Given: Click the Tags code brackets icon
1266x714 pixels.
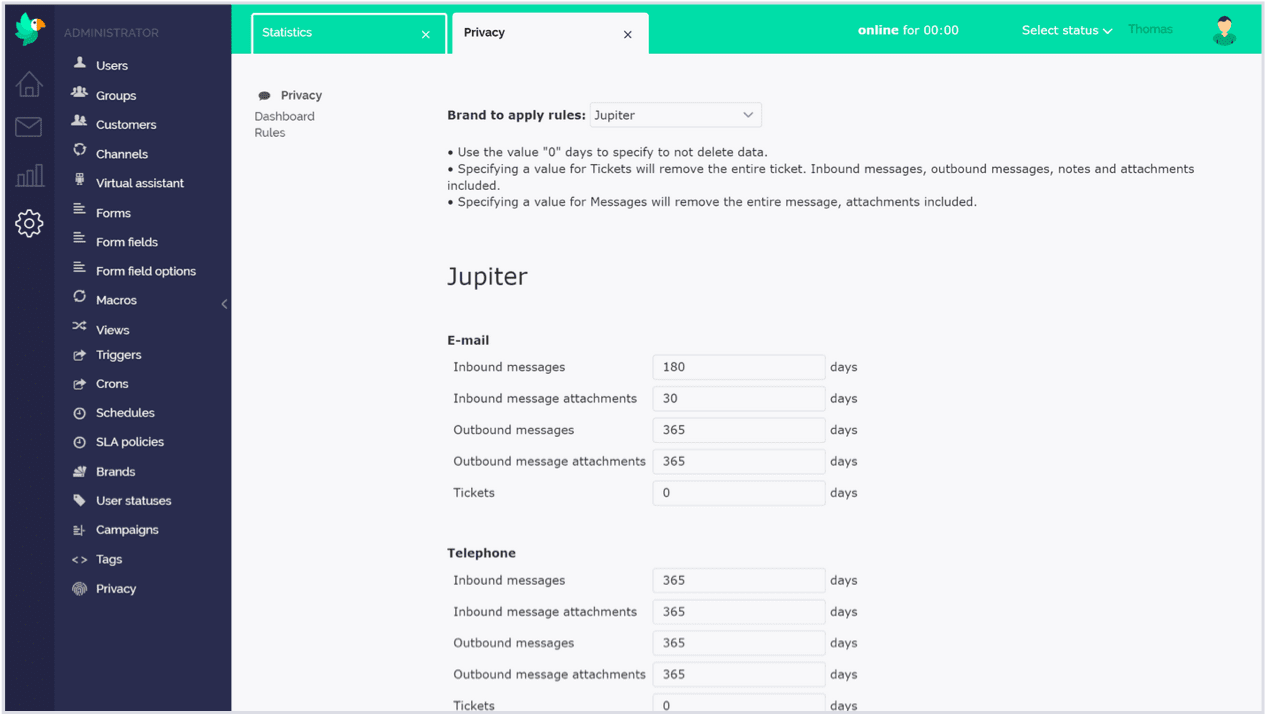Looking at the screenshot, I should tap(78, 559).
